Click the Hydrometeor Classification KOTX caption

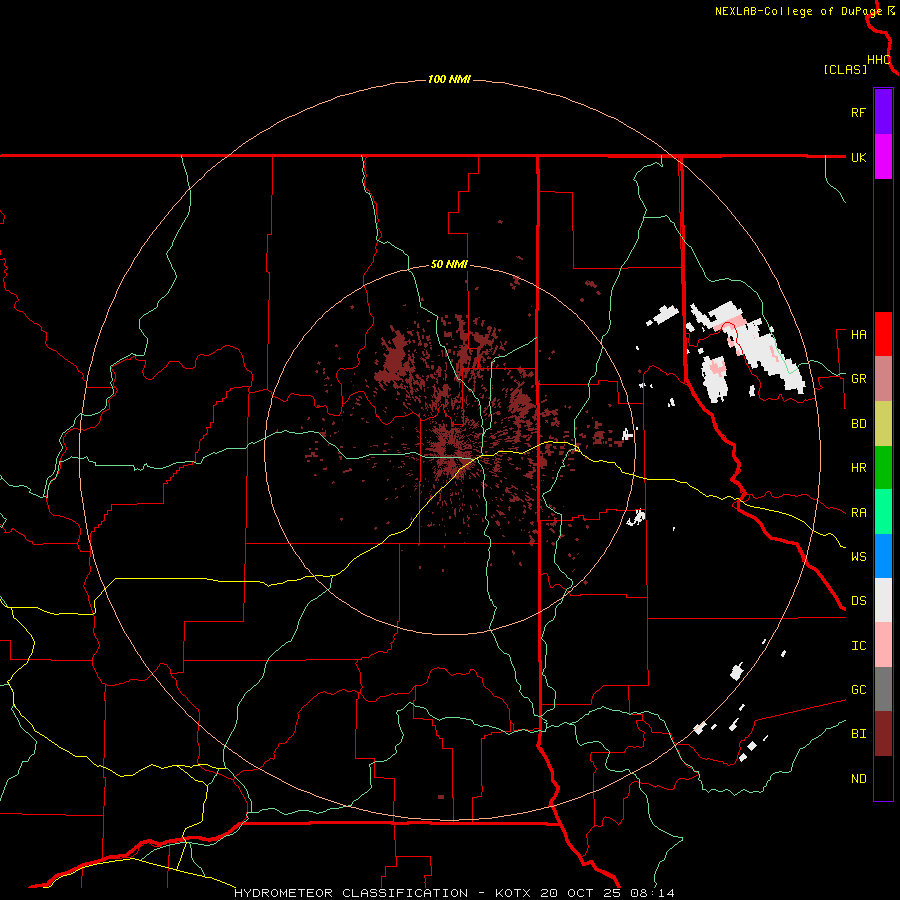coord(454,893)
